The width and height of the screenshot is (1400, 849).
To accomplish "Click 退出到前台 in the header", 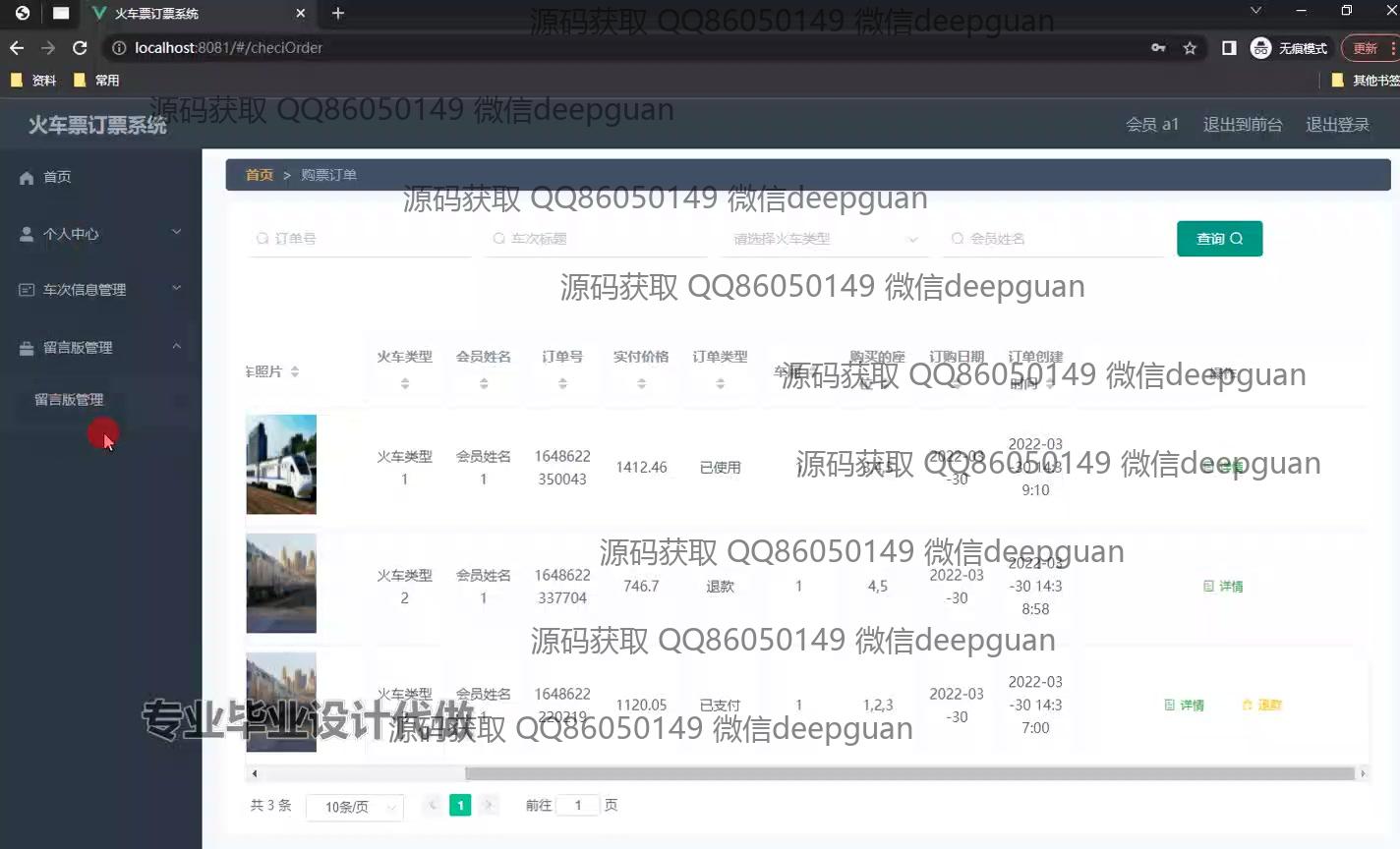I will [1243, 125].
